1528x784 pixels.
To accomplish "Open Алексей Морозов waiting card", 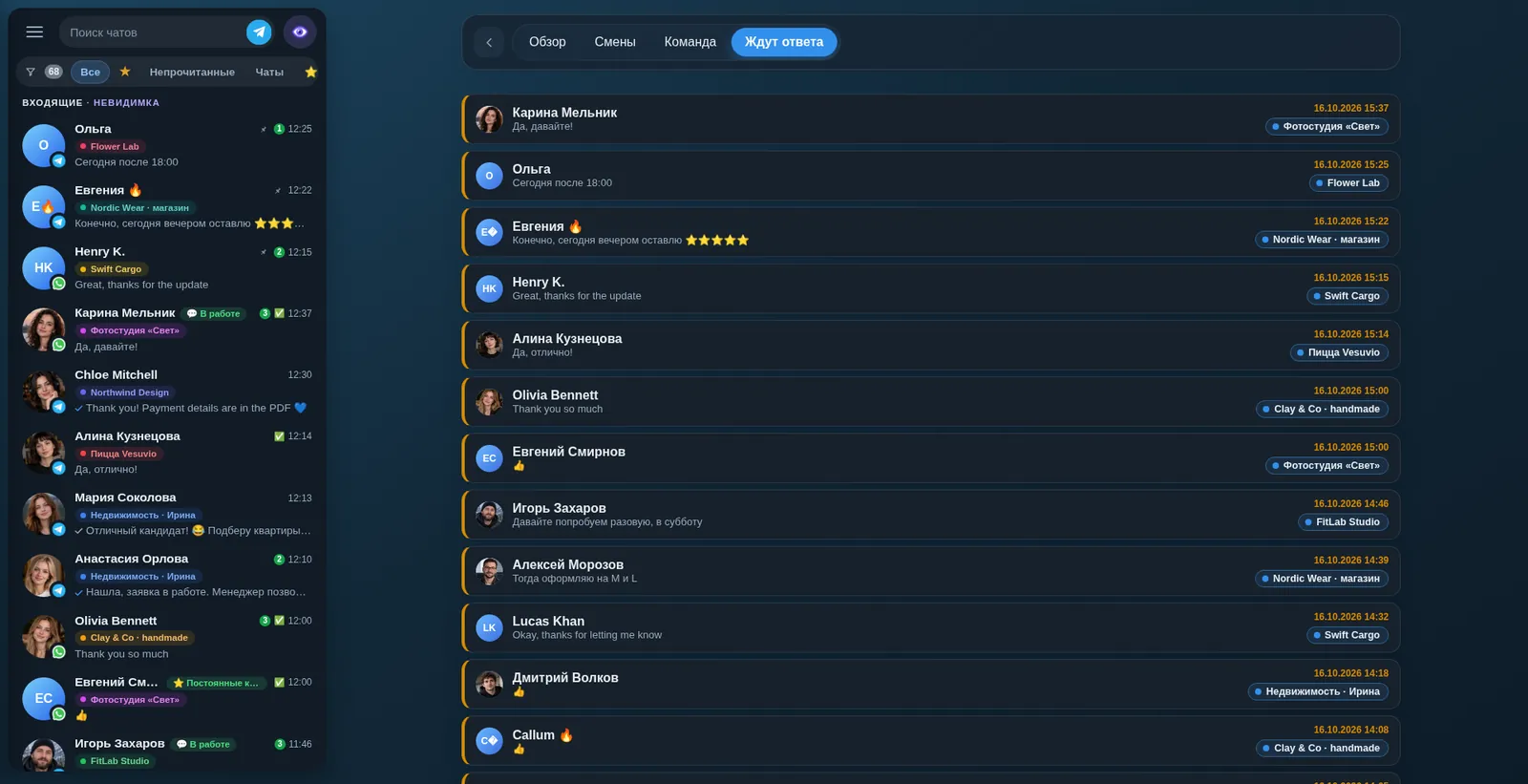I will click(x=931, y=571).
